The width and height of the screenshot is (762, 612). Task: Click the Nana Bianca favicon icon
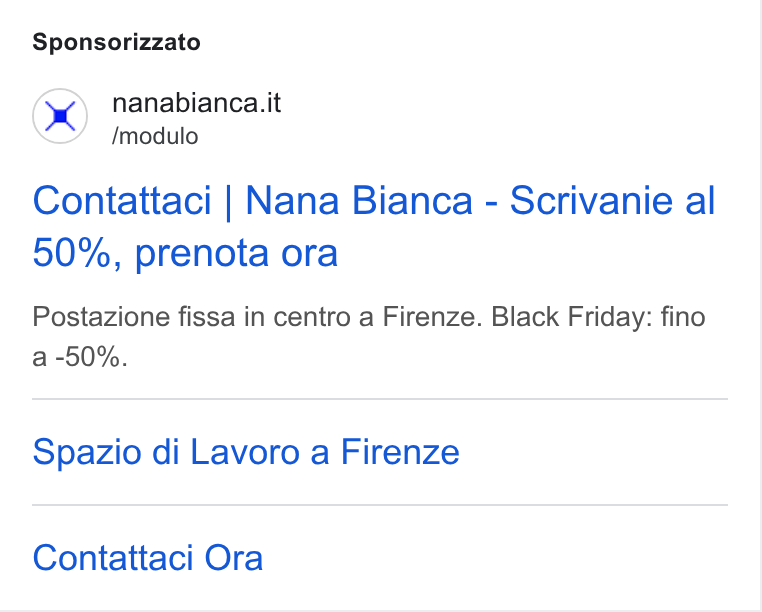coord(60,116)
